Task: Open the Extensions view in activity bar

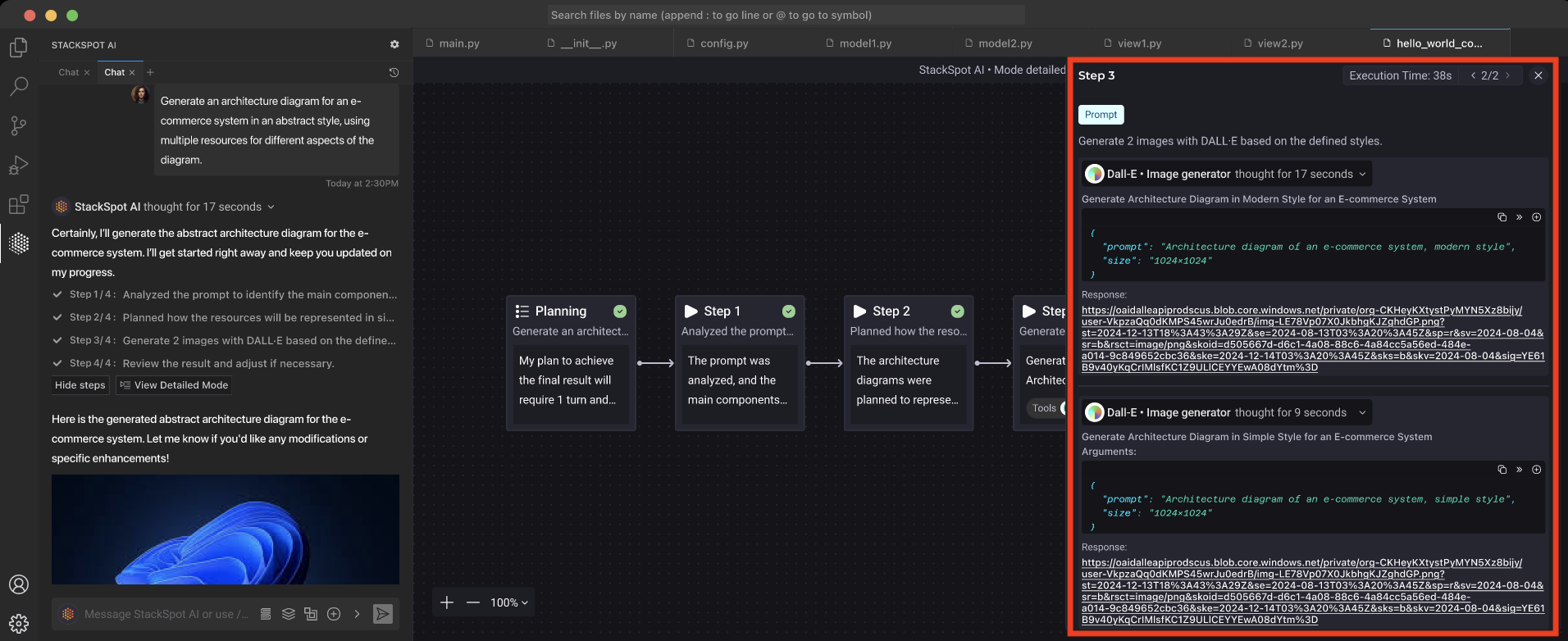Action: click(19, 204)
